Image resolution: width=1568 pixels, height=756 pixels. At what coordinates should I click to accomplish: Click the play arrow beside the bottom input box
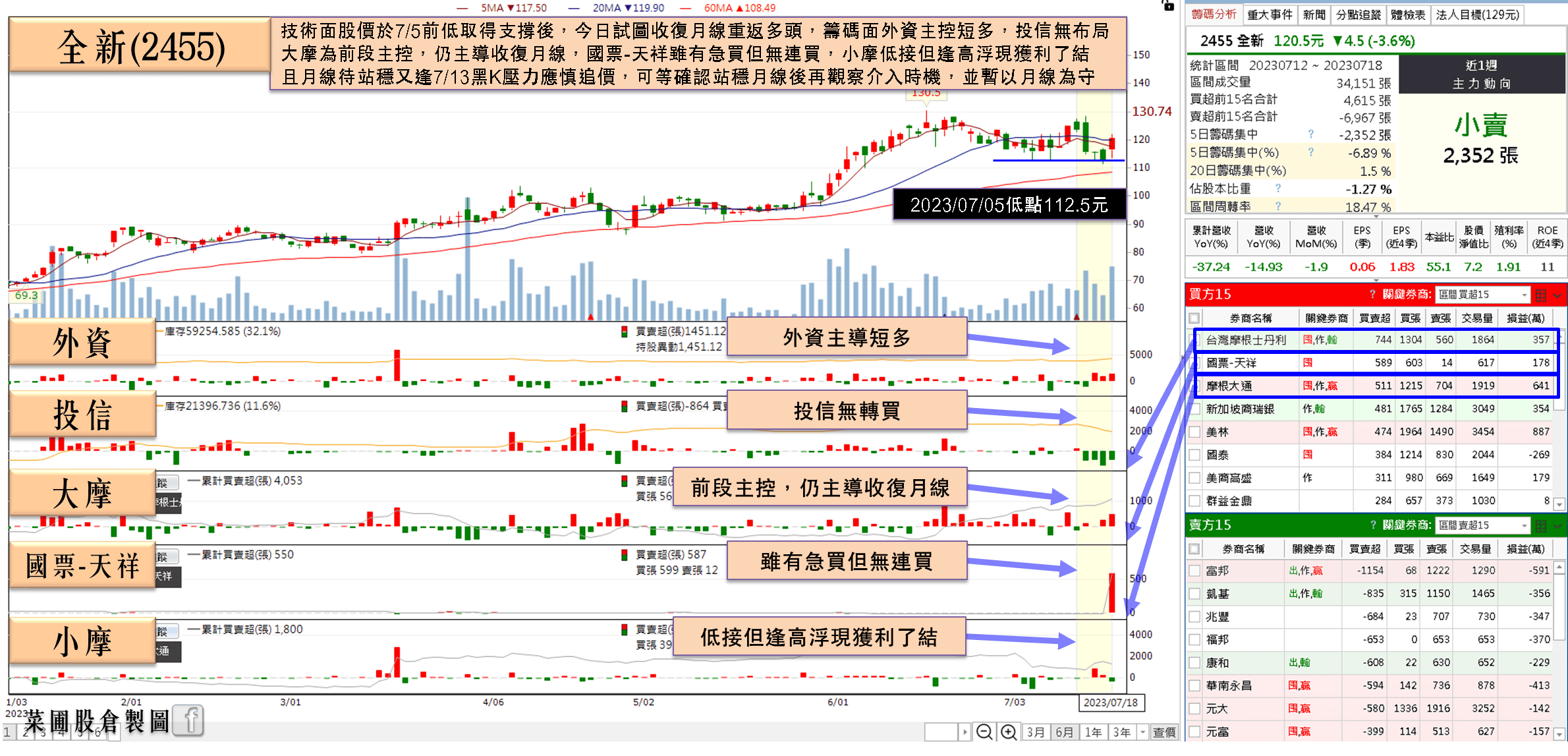click(x=965, y=732)
